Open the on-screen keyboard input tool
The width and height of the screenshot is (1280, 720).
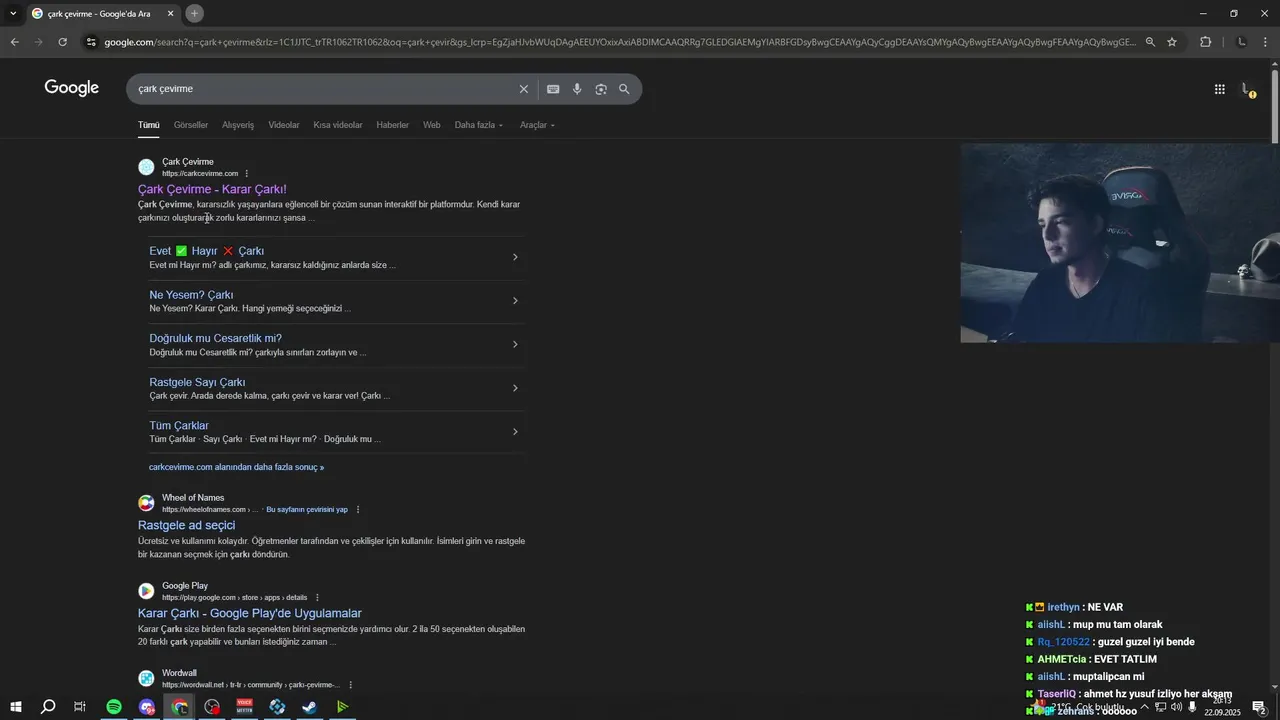[x=553, y=89]
